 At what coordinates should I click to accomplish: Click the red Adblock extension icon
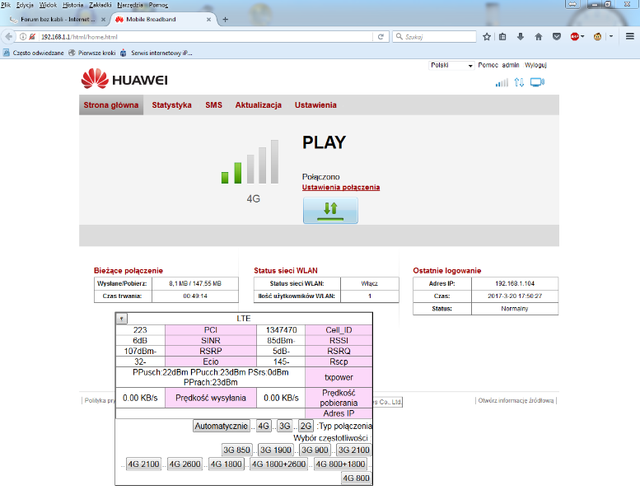point(575,37)
